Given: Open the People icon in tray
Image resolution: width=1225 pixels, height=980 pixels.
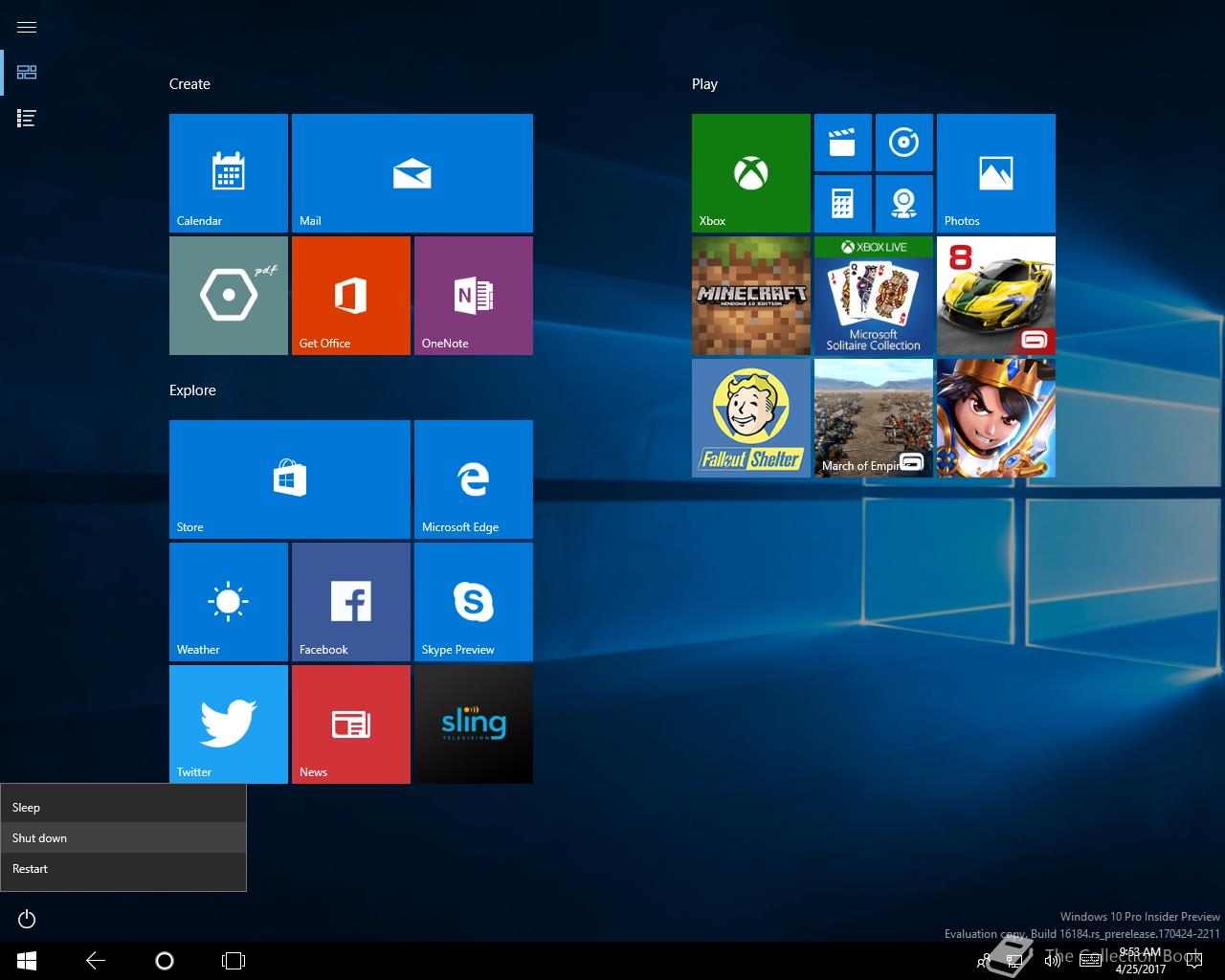Looking at the screenshot, I should click(x=983, y=961).
